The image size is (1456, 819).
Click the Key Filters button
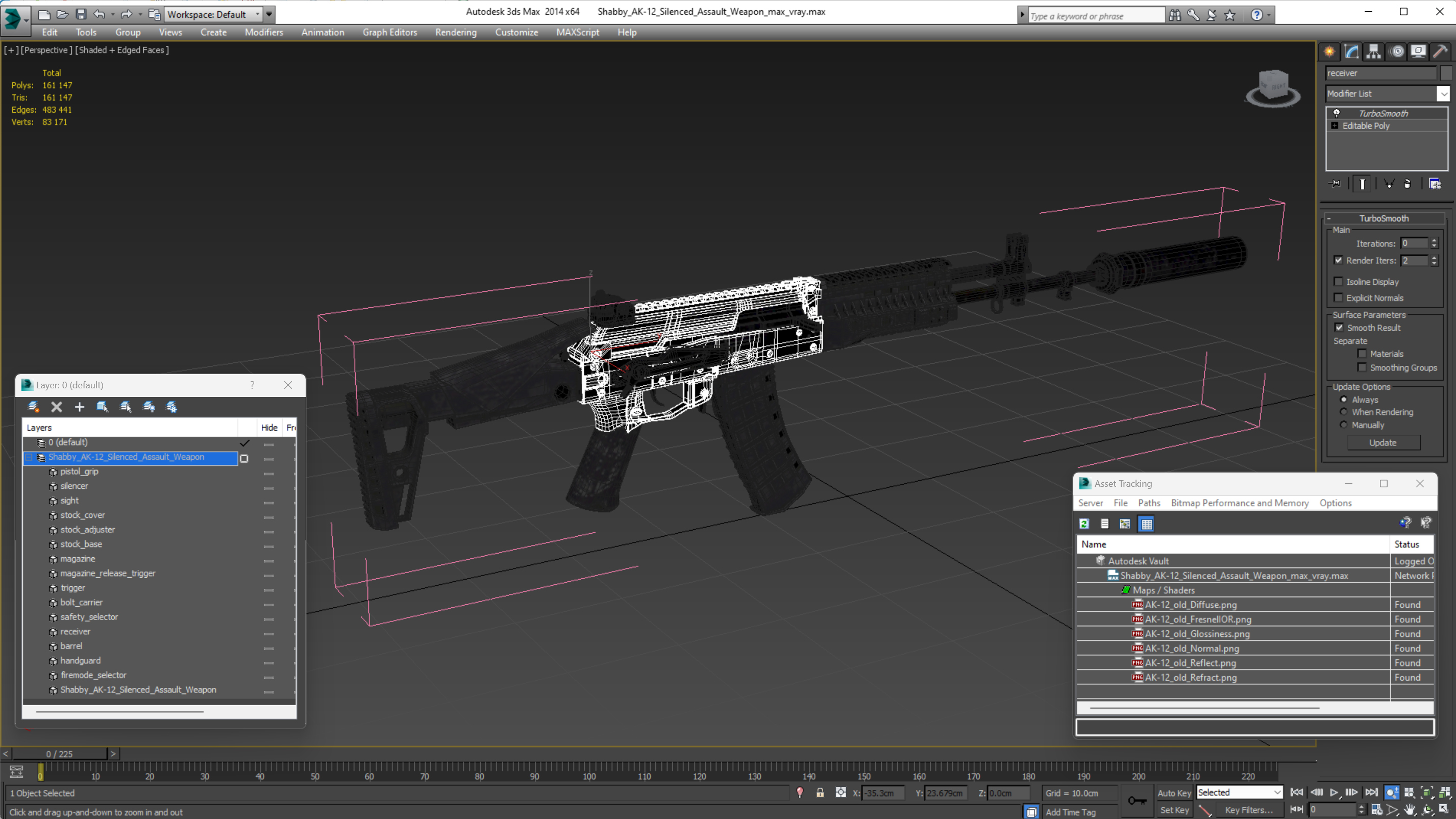point(1249,810)
